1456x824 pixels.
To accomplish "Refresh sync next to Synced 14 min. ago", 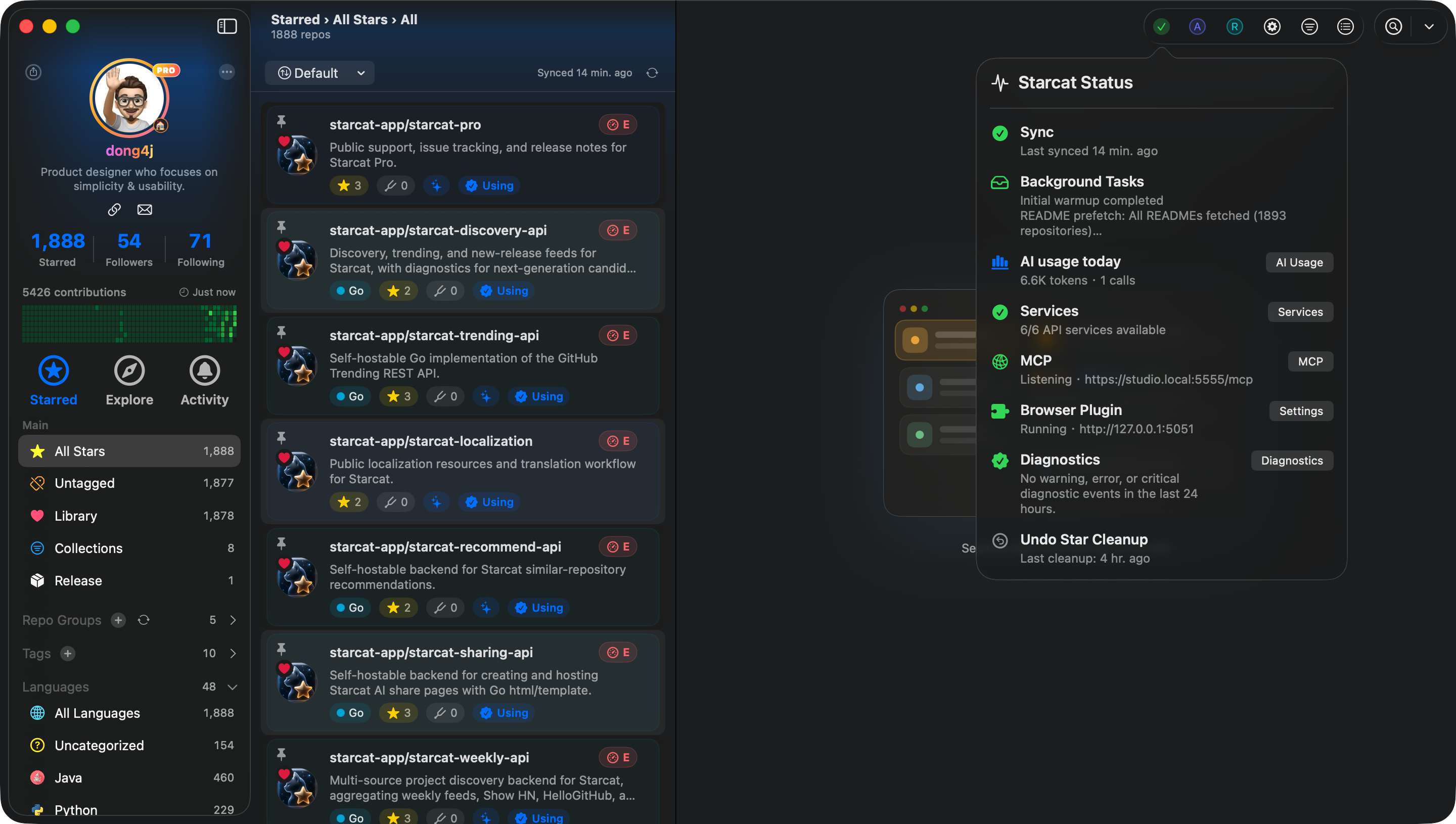I will [x=653, y=73].
